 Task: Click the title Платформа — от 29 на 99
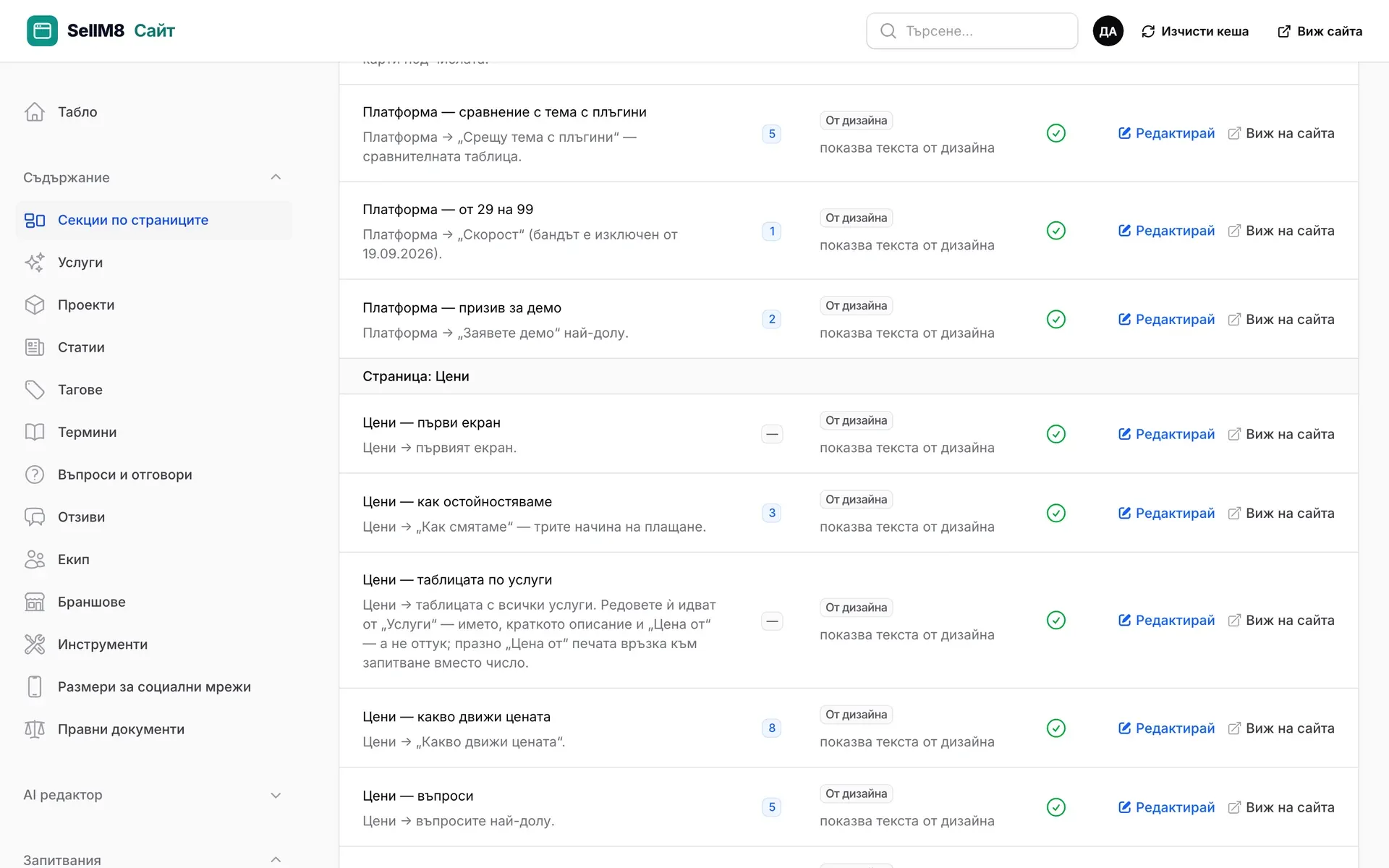[x=448, y=210]
